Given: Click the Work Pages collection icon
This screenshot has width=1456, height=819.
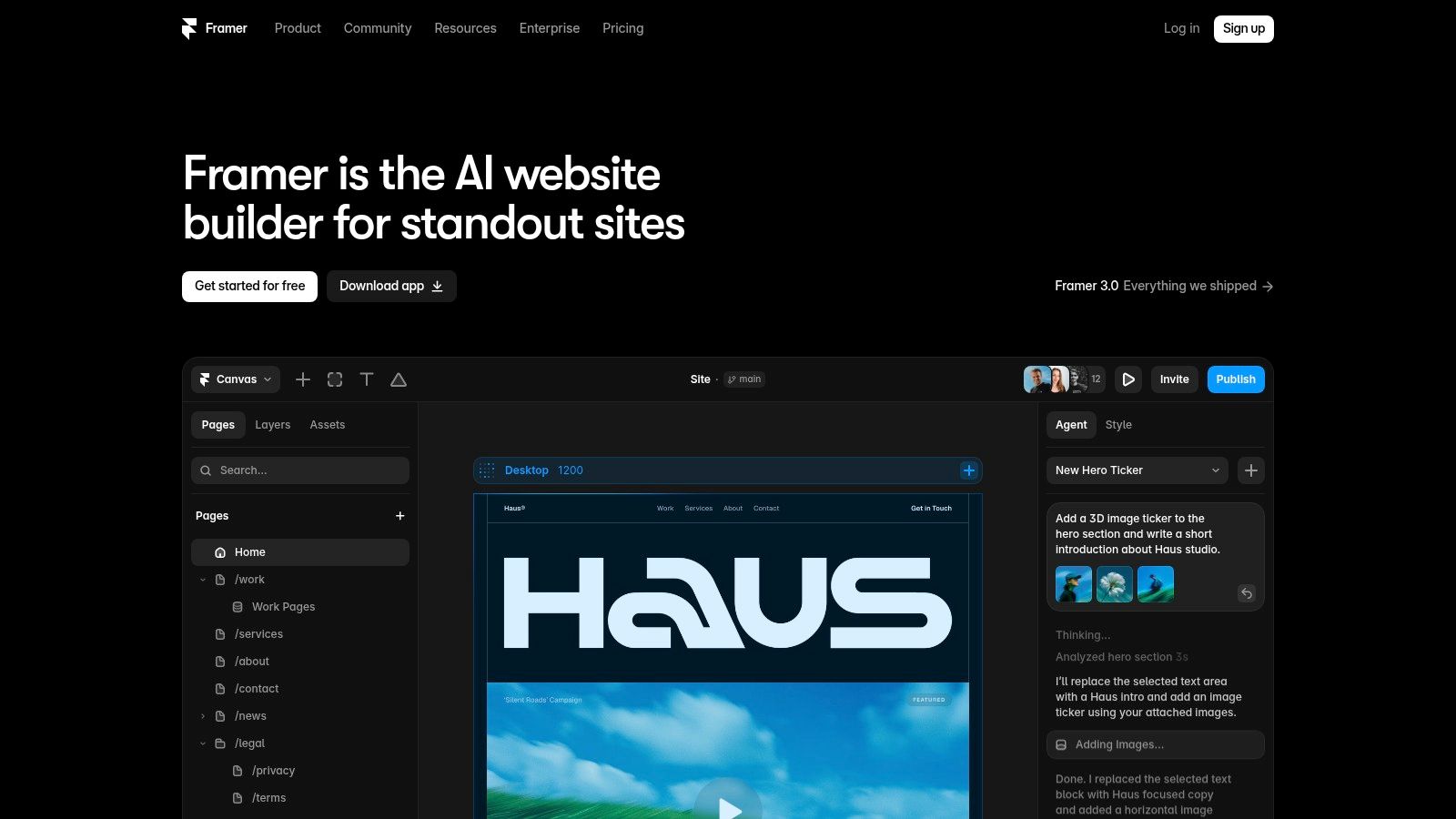Looking at the screenshot, I should (x=238, y=607).
